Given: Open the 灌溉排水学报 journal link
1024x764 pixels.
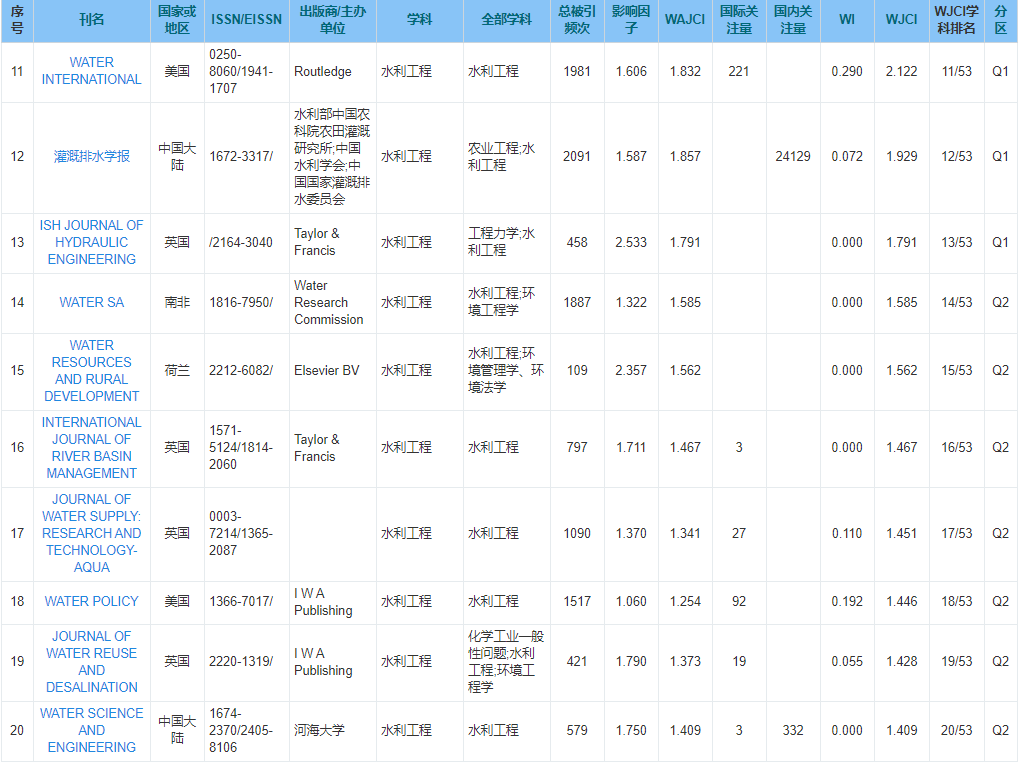Looking at the screenshot, I should (x=91, y=157).
